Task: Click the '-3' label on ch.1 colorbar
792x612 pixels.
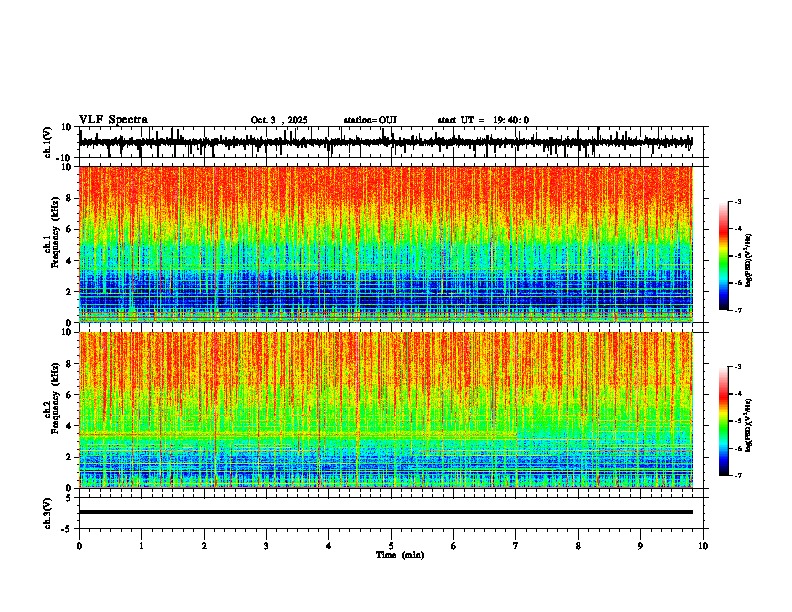Action: point(737,202)
